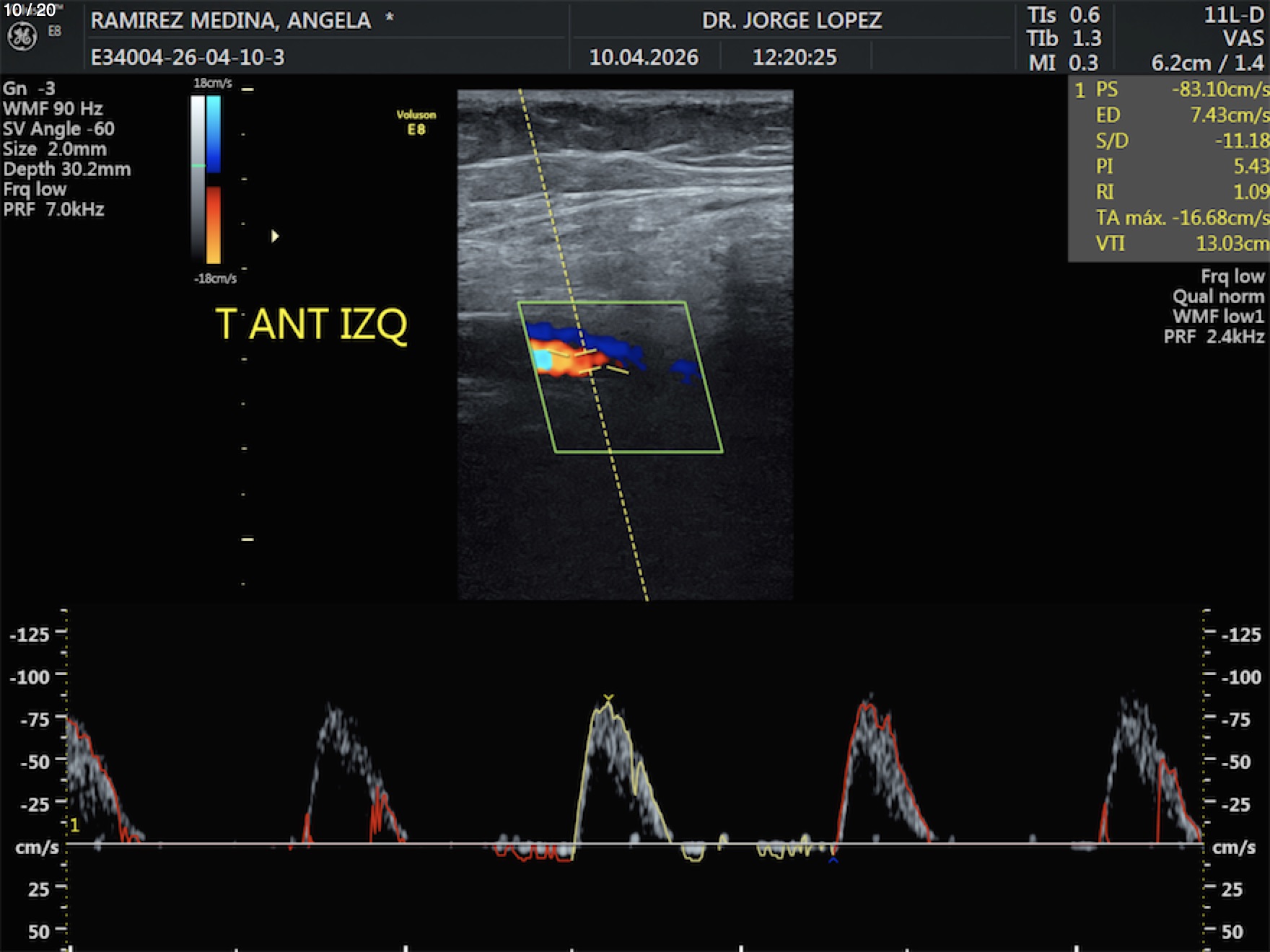Click the 10 / 20 image counter
The width and height of the screenshot is (1270, 952).
pos(30,10)
